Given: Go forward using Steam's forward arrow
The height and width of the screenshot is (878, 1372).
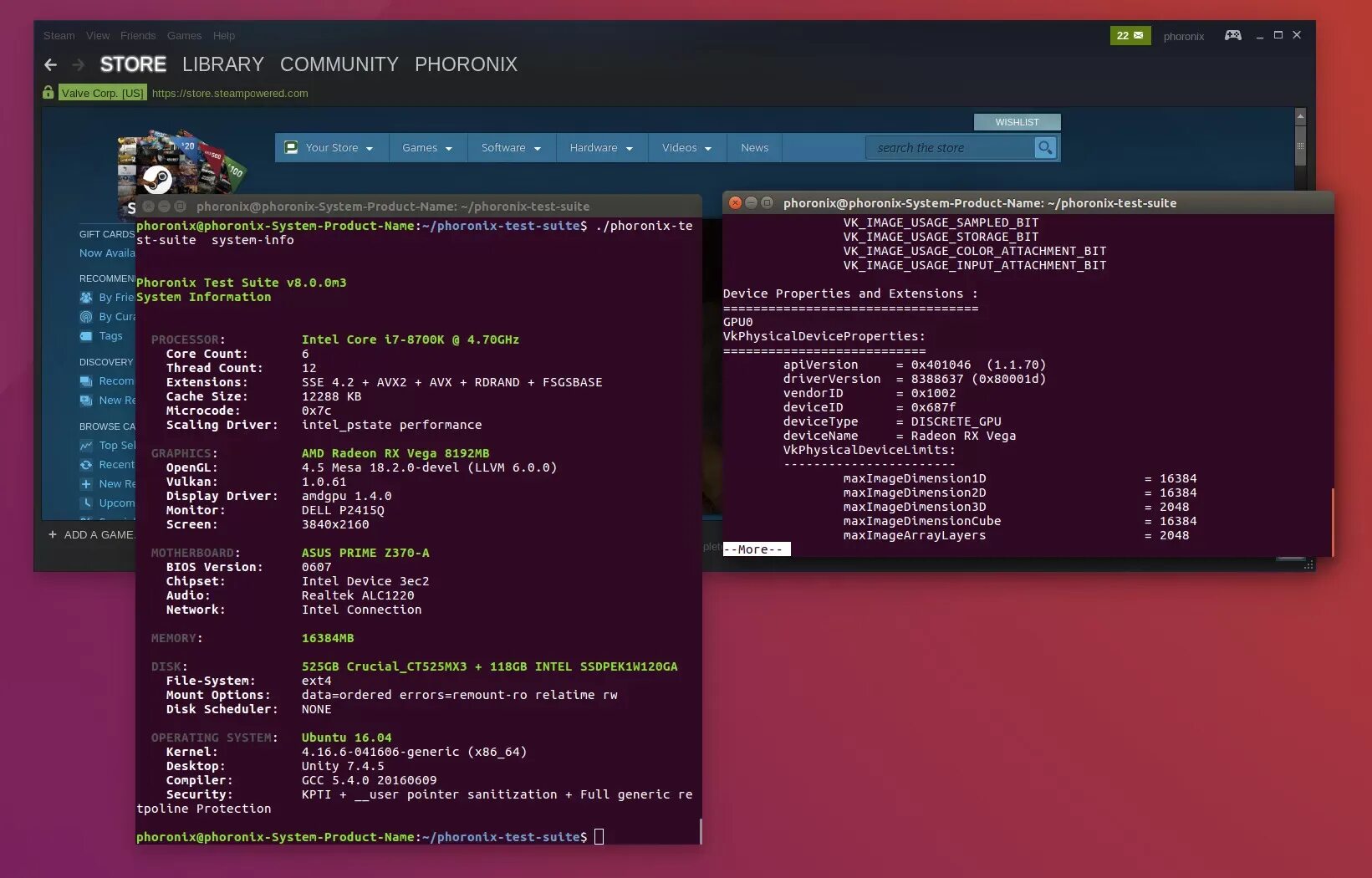Looking at the screenshot, I should (79, 64).
